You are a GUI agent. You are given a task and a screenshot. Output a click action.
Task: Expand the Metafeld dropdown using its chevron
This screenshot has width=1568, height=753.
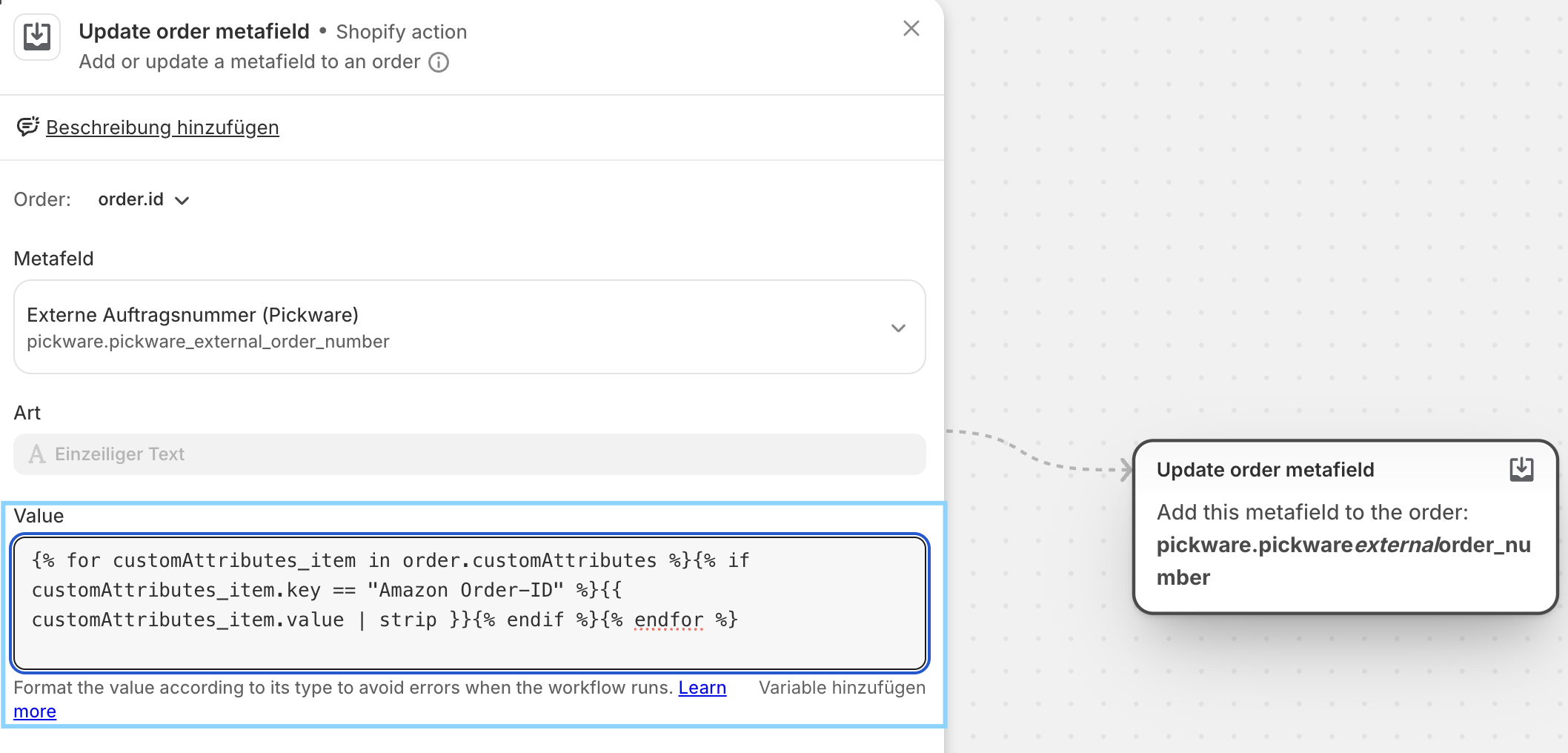click(x=898, y=328)
